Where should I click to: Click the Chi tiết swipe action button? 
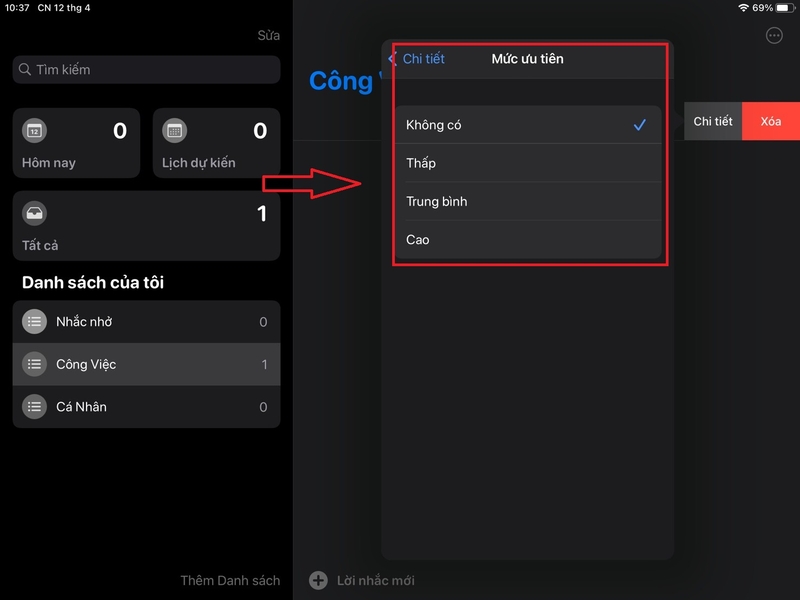(x=713, y=121)
